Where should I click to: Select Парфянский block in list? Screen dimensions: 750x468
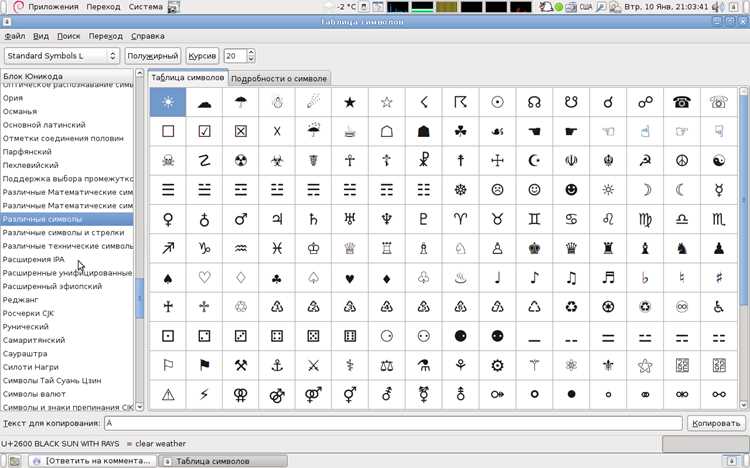point(67,152)
